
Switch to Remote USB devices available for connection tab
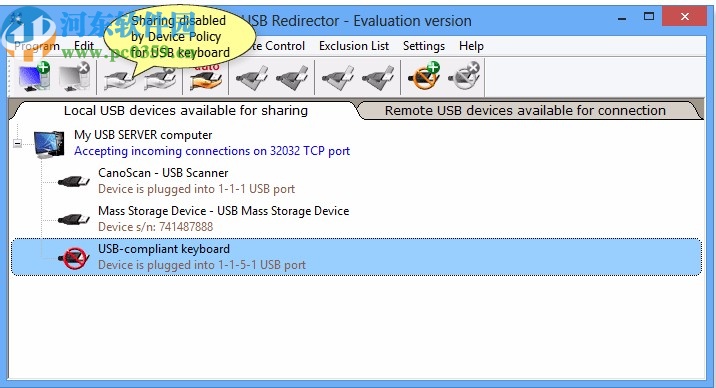tap(525, 110)
